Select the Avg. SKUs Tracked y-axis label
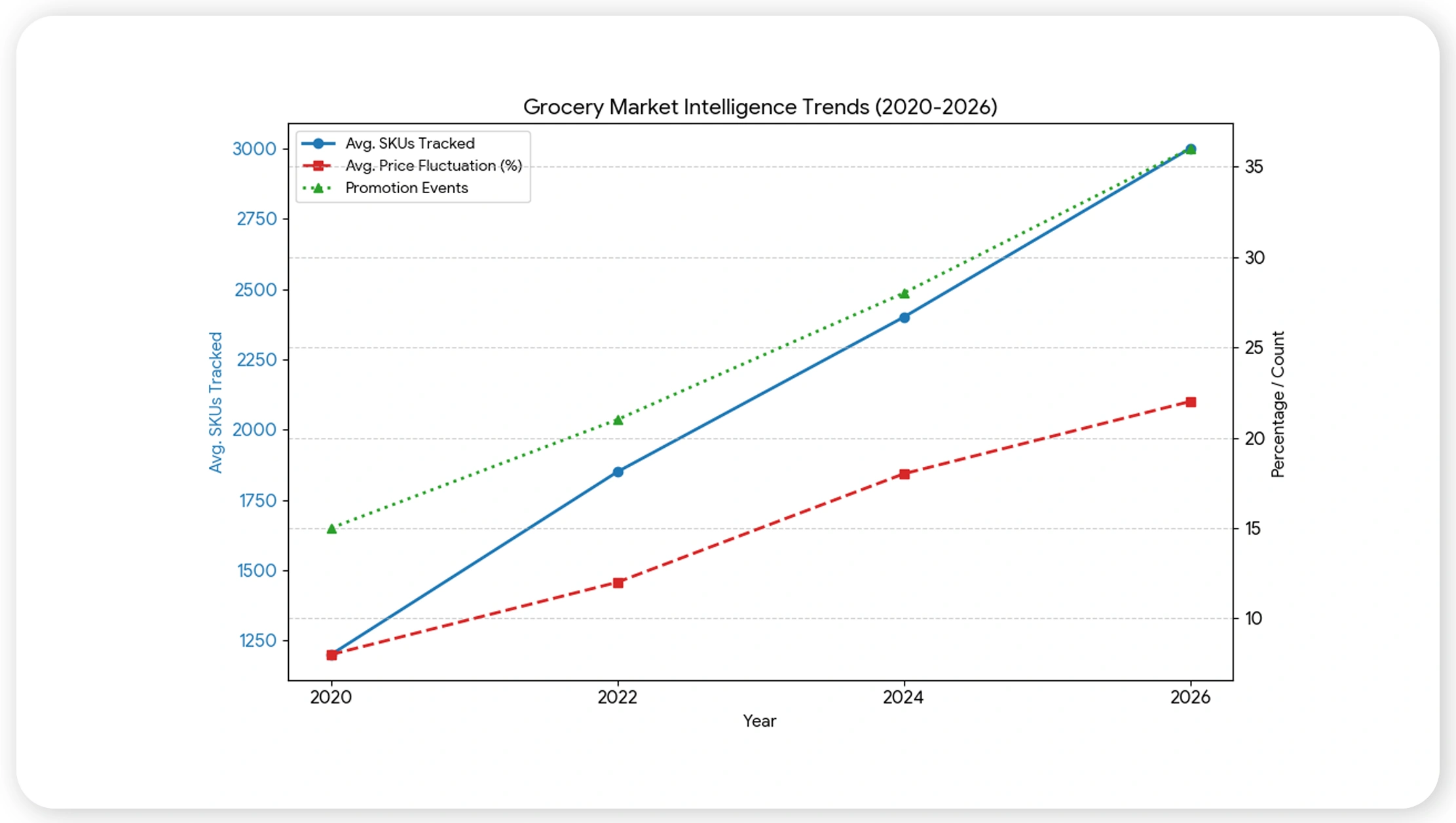This screenshot has height=823, width=1456. (x=216, y=401)
